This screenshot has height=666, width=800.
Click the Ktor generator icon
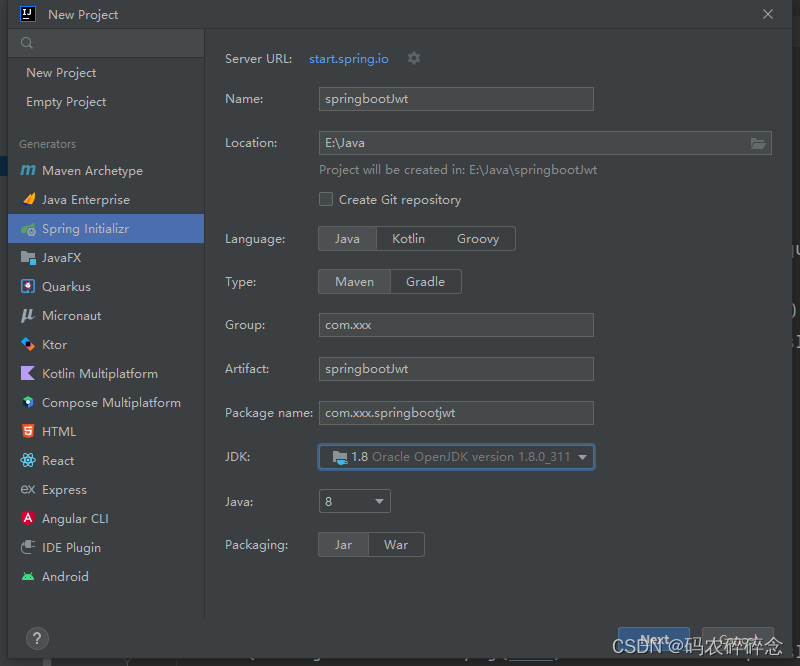pyautogui.click(x=28, y=344)
